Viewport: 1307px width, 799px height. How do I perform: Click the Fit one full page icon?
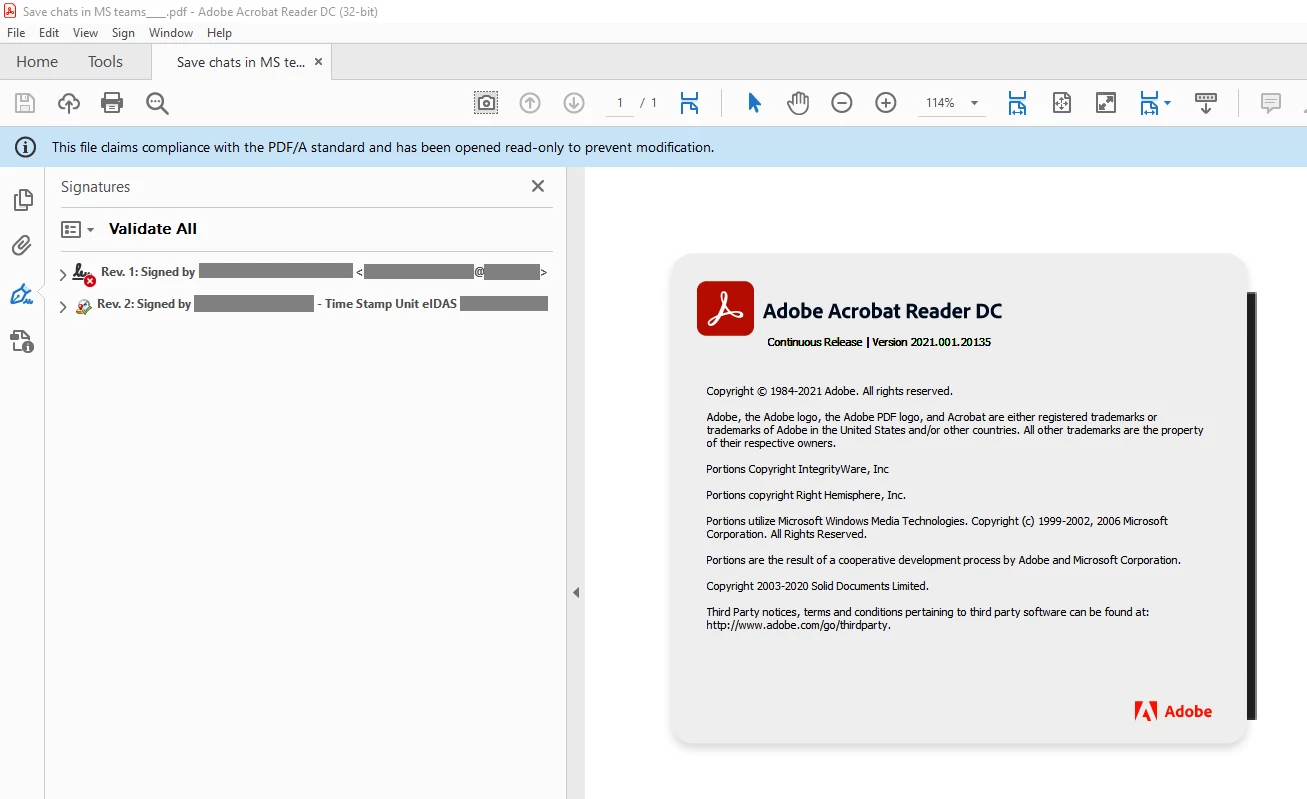click(1062, 102)
